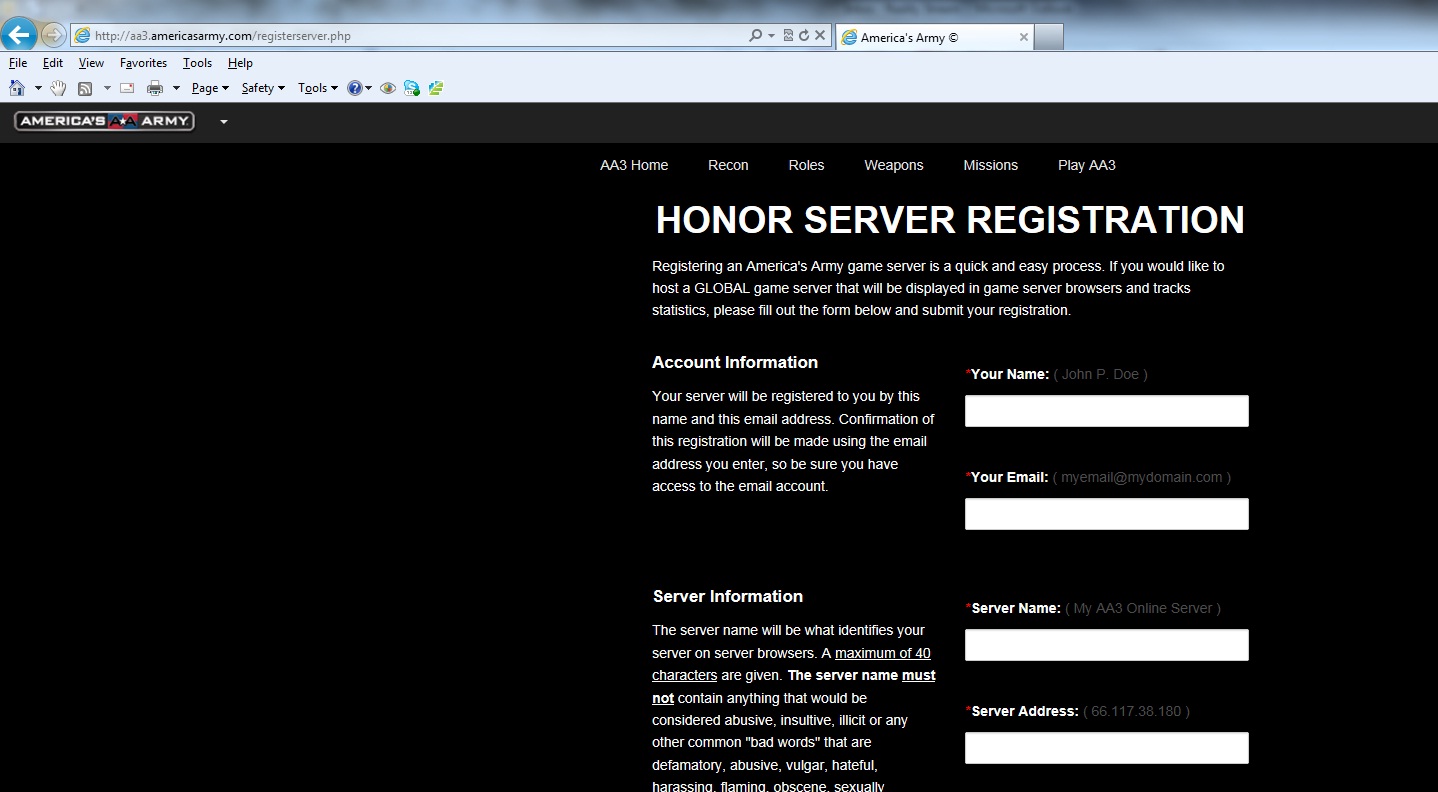
Task: Open the Recon navigation link
Action: click(x=728, y=165)
